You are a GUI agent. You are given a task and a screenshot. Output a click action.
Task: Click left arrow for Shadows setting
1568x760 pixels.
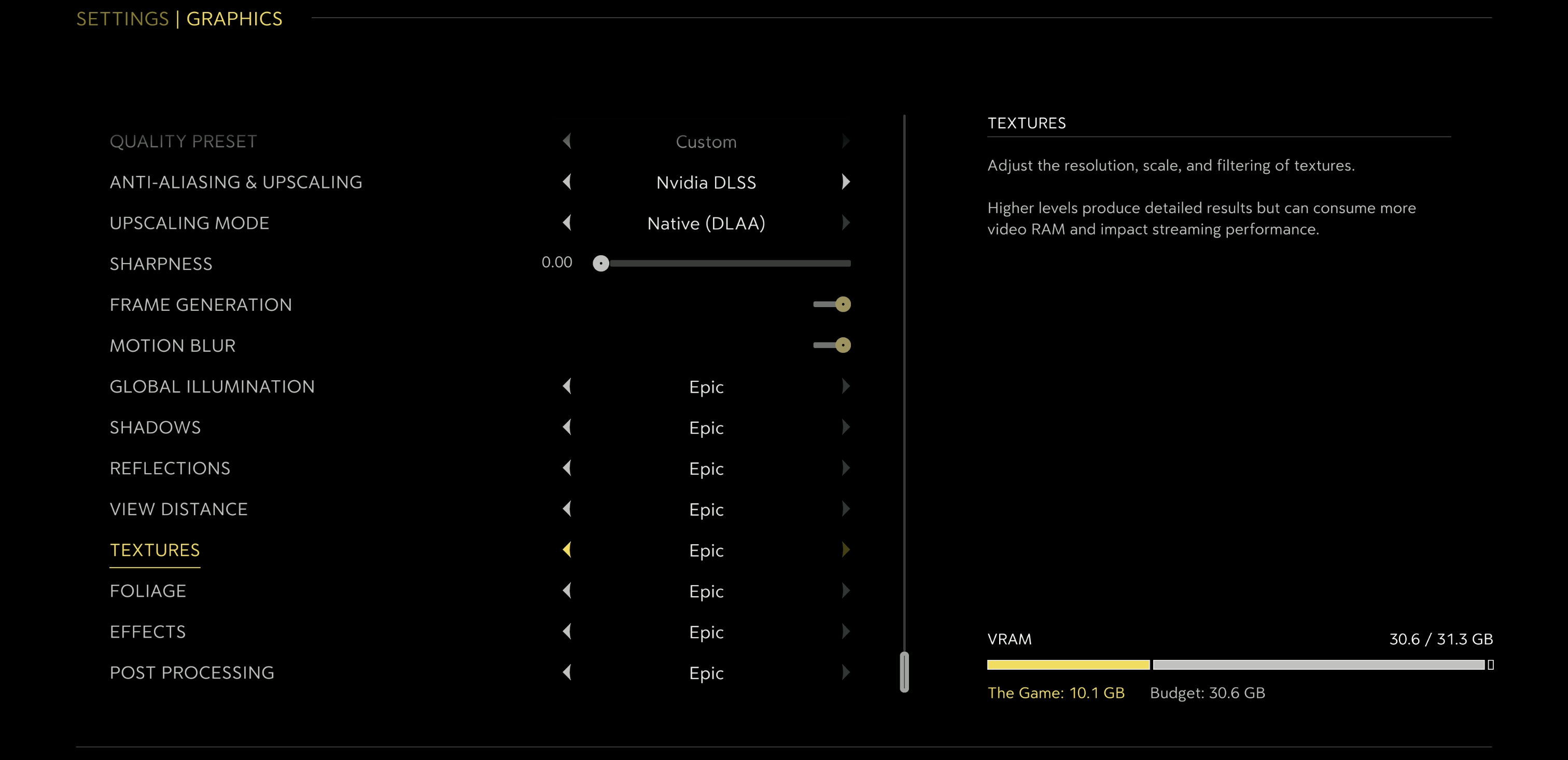point(567,427)
